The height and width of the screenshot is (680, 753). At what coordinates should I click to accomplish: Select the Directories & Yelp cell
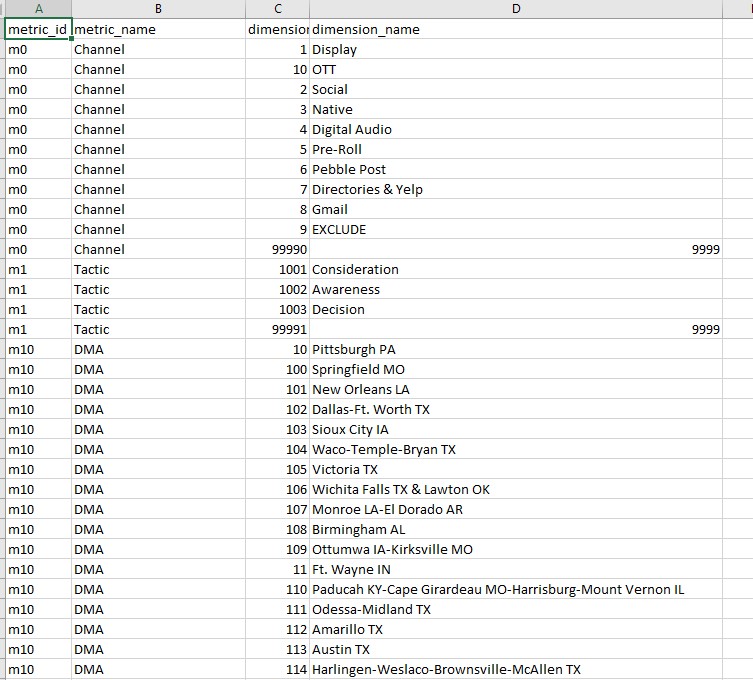point(516,190)
